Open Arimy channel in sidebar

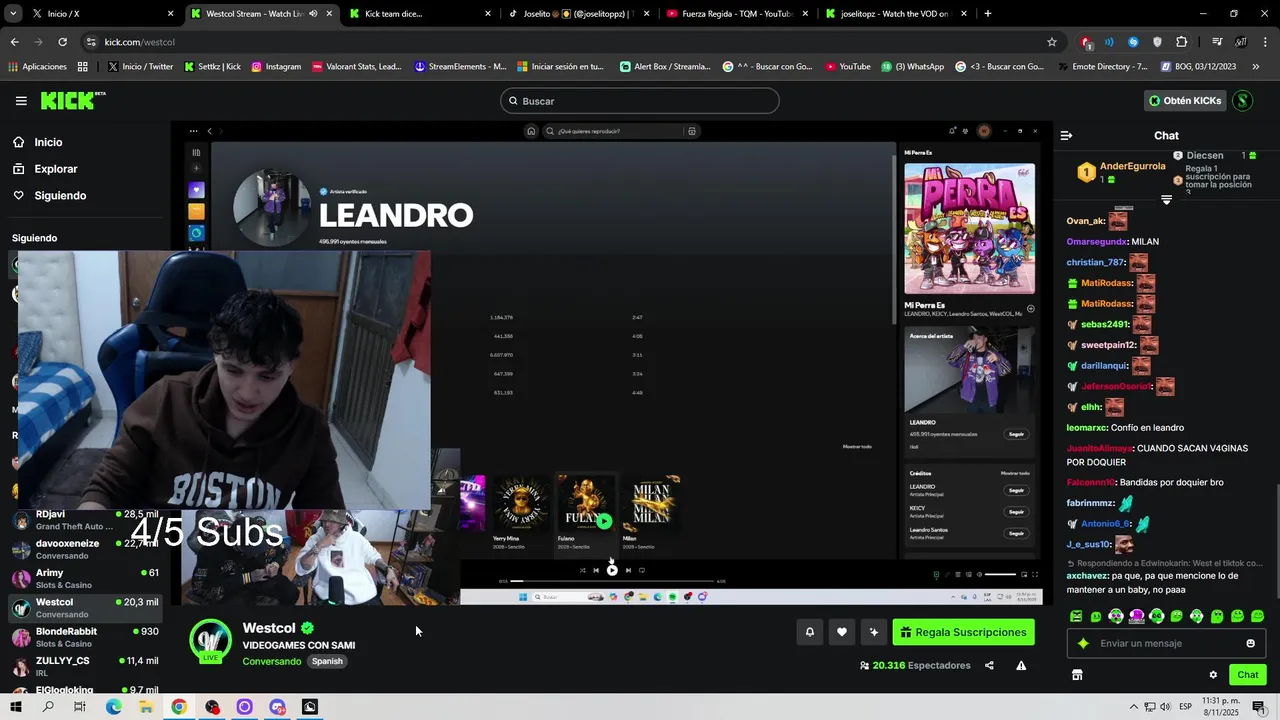(x=85, y=578)
